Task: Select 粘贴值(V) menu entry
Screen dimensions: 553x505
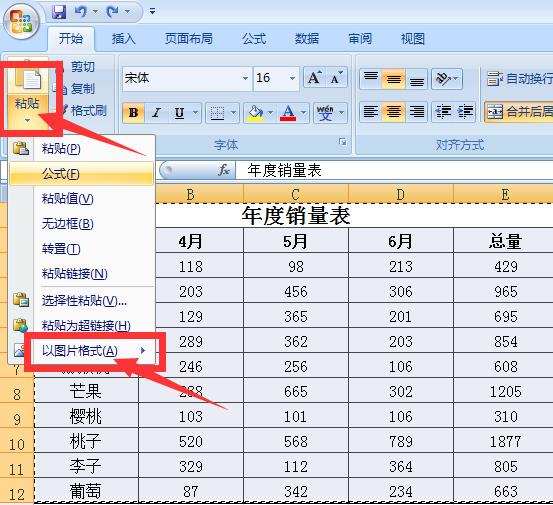Action: click(82, 199)
